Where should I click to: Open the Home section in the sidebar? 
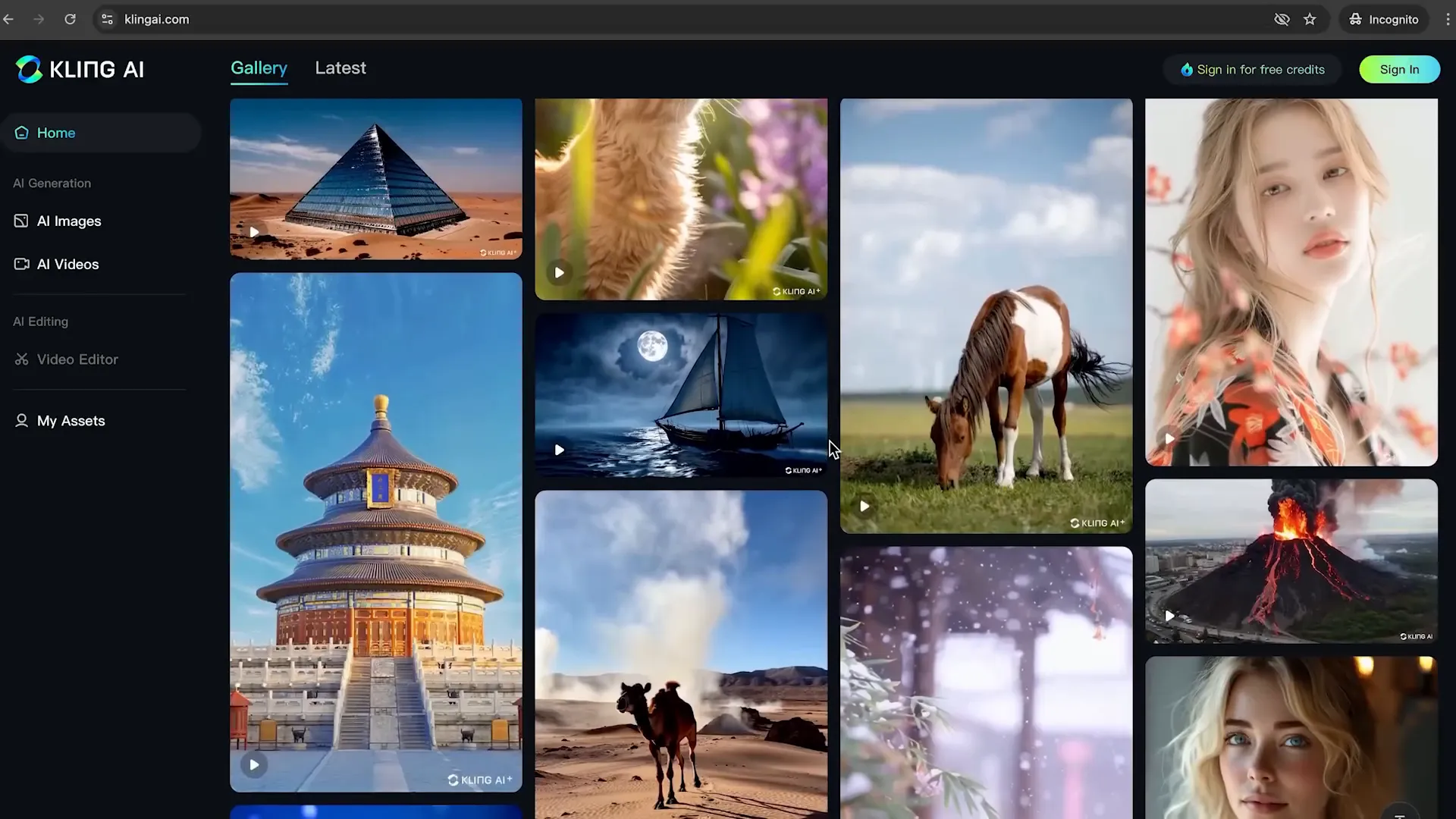click(x=55, y=132)
